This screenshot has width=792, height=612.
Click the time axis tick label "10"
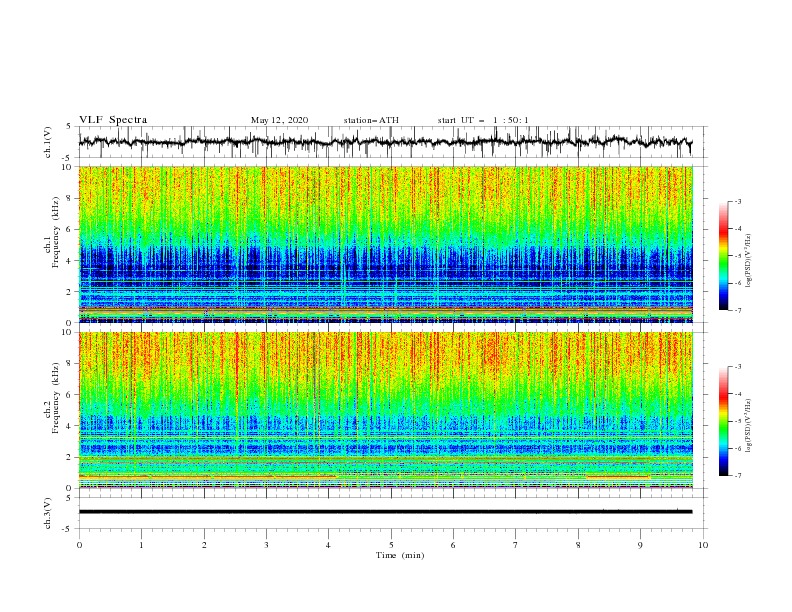click(x=703, y=545)
